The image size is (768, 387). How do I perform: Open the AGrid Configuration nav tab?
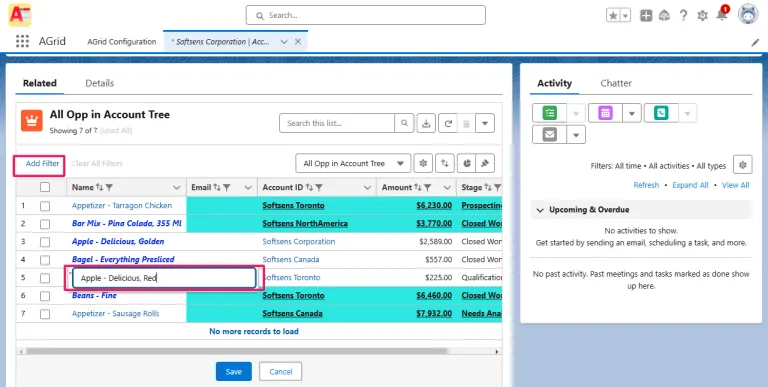click(122, 42)
